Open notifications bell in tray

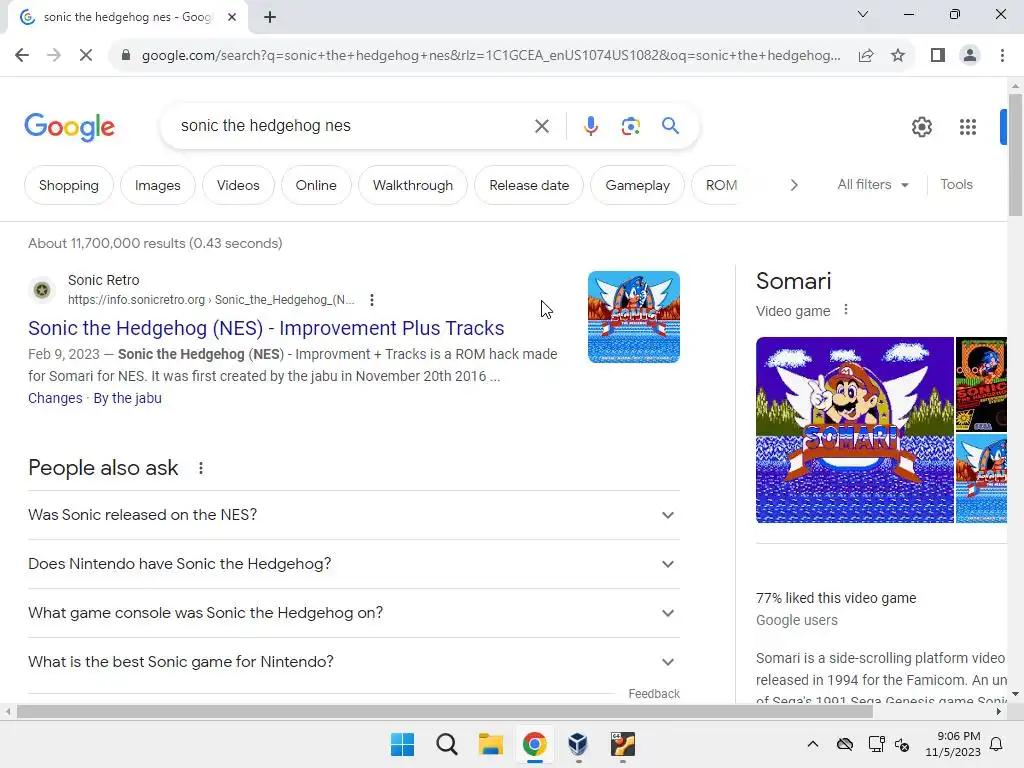(996, 744)
